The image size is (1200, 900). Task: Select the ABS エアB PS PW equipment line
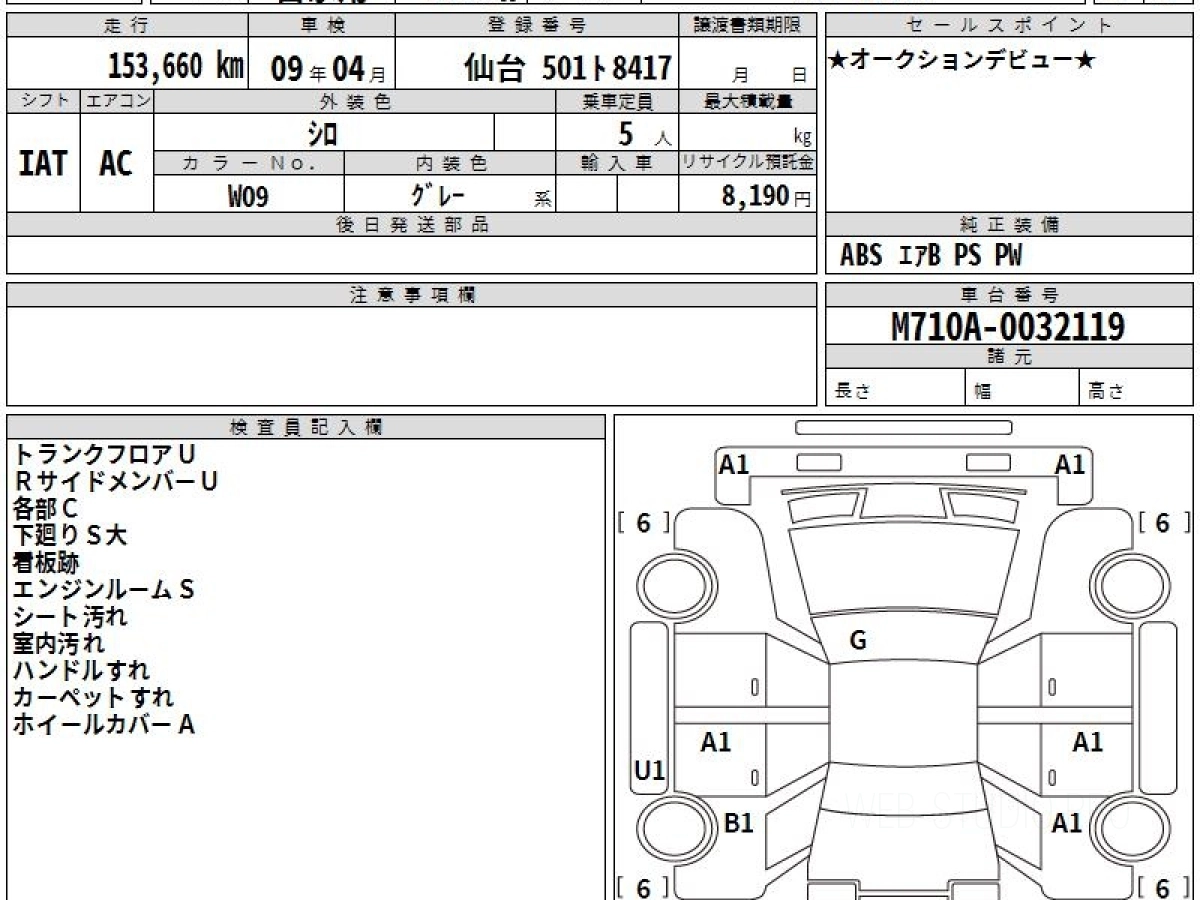[x=931, y=256]
